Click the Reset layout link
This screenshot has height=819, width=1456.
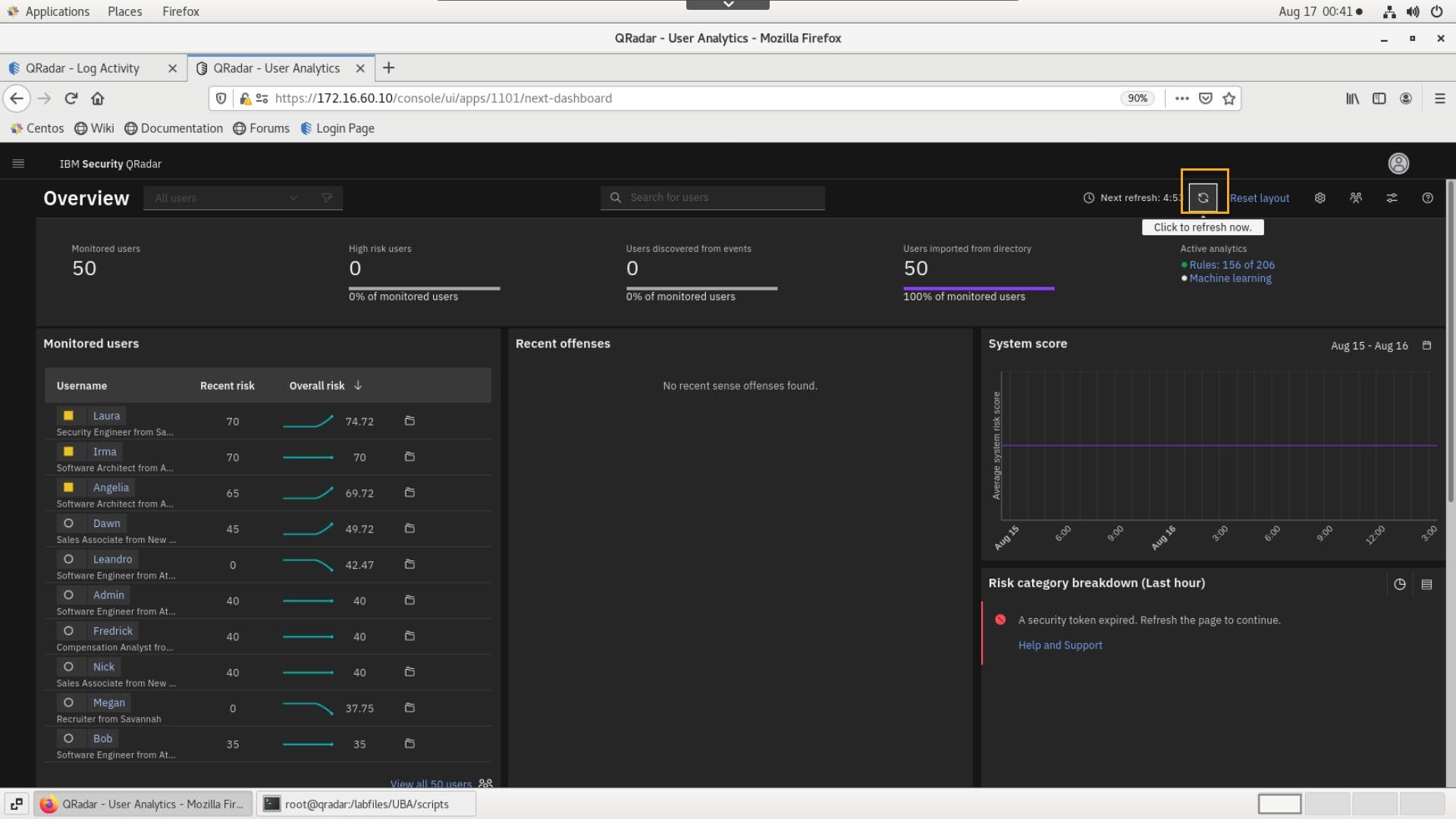click(x=1259, y=198)
